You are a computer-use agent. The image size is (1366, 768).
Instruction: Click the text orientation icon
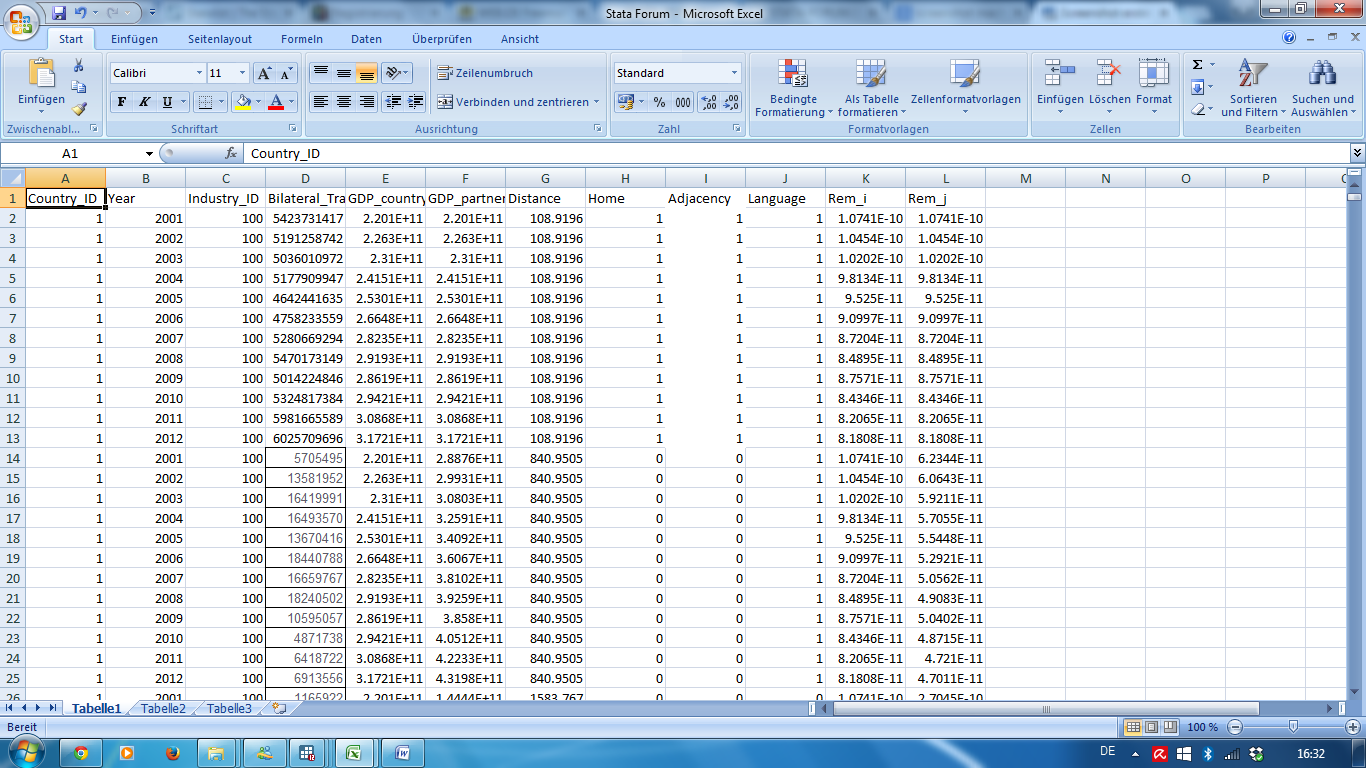pyautogui.click(x=394, y=73)
